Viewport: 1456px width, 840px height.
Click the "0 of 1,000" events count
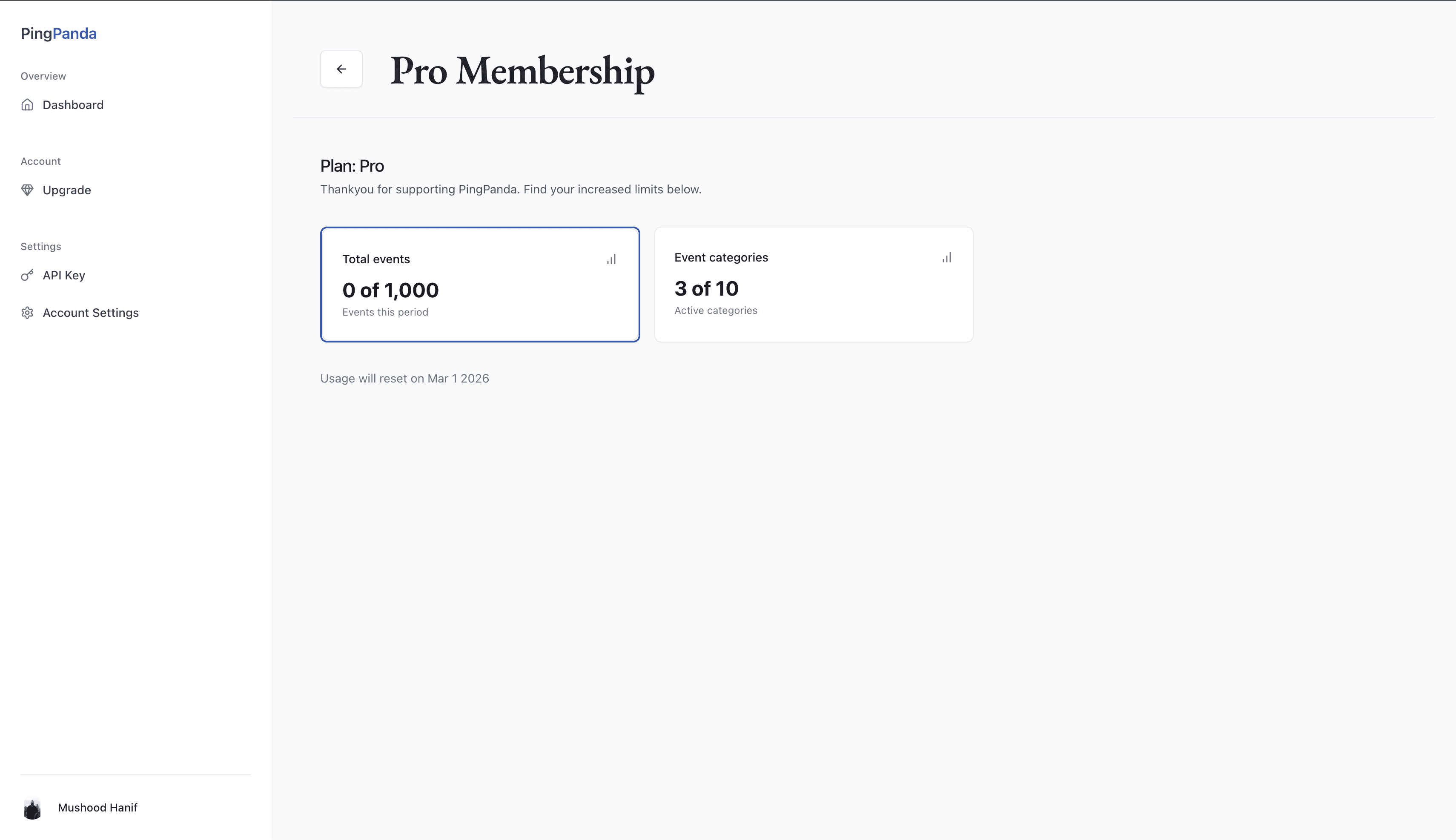click(x=390, y=290)
